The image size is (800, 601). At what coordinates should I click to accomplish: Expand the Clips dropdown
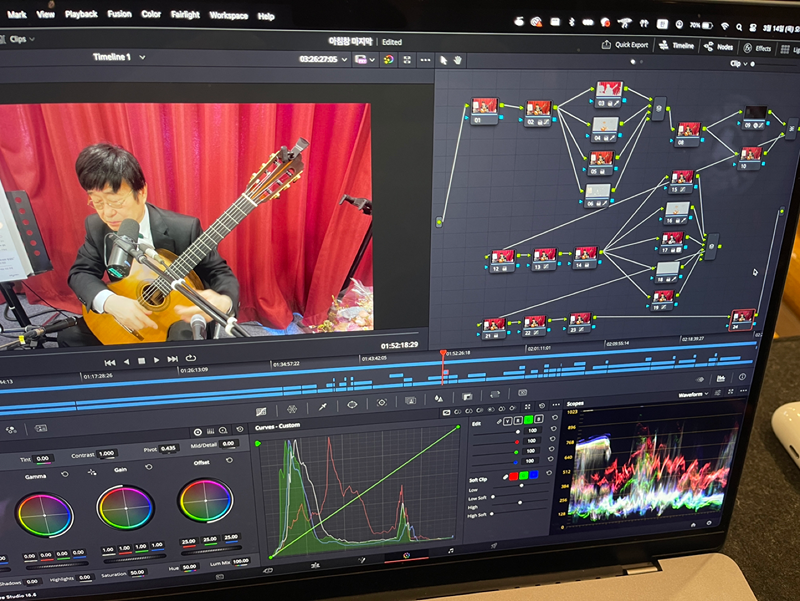22,39
